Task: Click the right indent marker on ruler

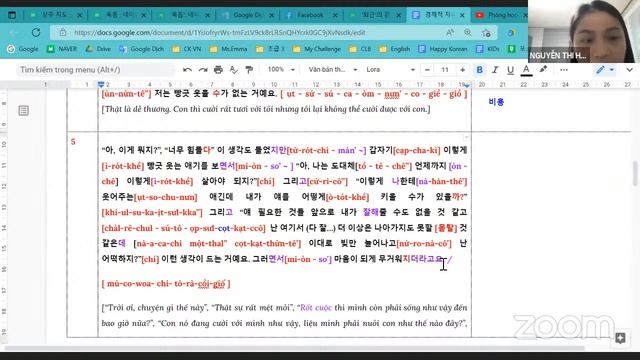Action: [x=467, y=85]
